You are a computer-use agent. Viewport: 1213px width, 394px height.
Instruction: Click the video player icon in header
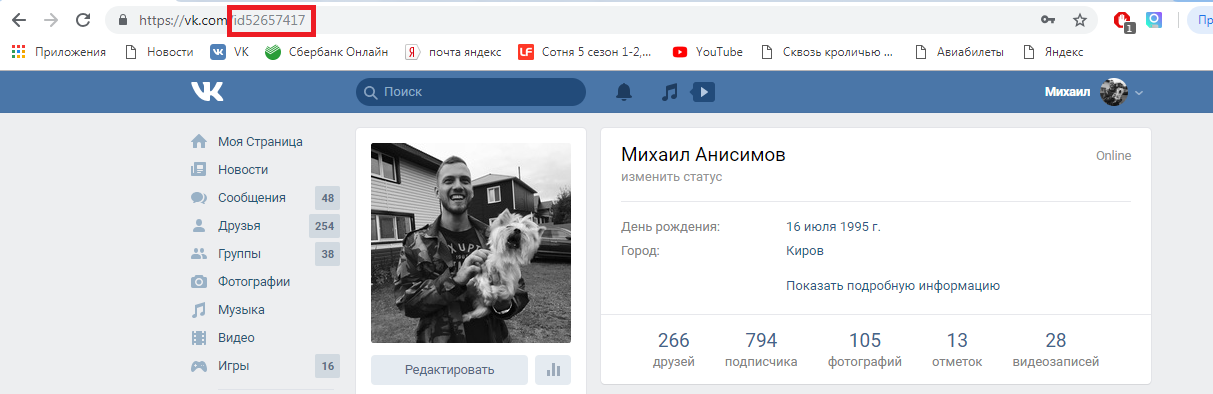(703, 92)
